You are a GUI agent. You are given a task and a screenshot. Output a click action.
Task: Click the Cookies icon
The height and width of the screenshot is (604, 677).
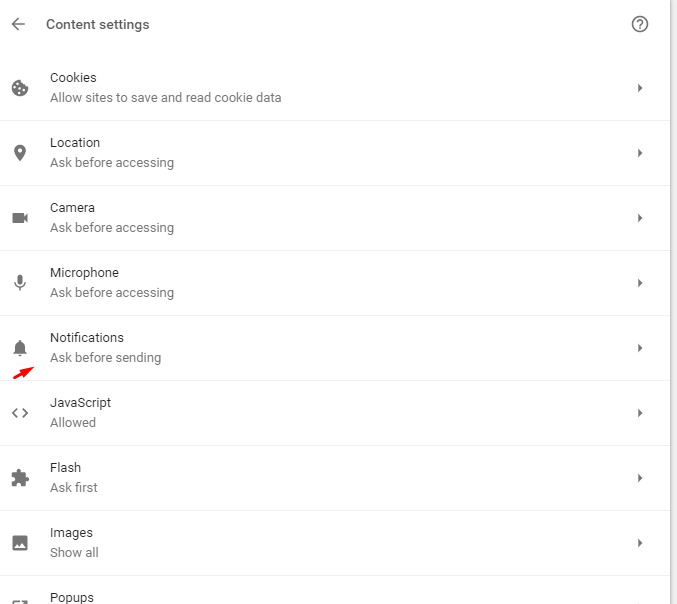coord(20,88)
